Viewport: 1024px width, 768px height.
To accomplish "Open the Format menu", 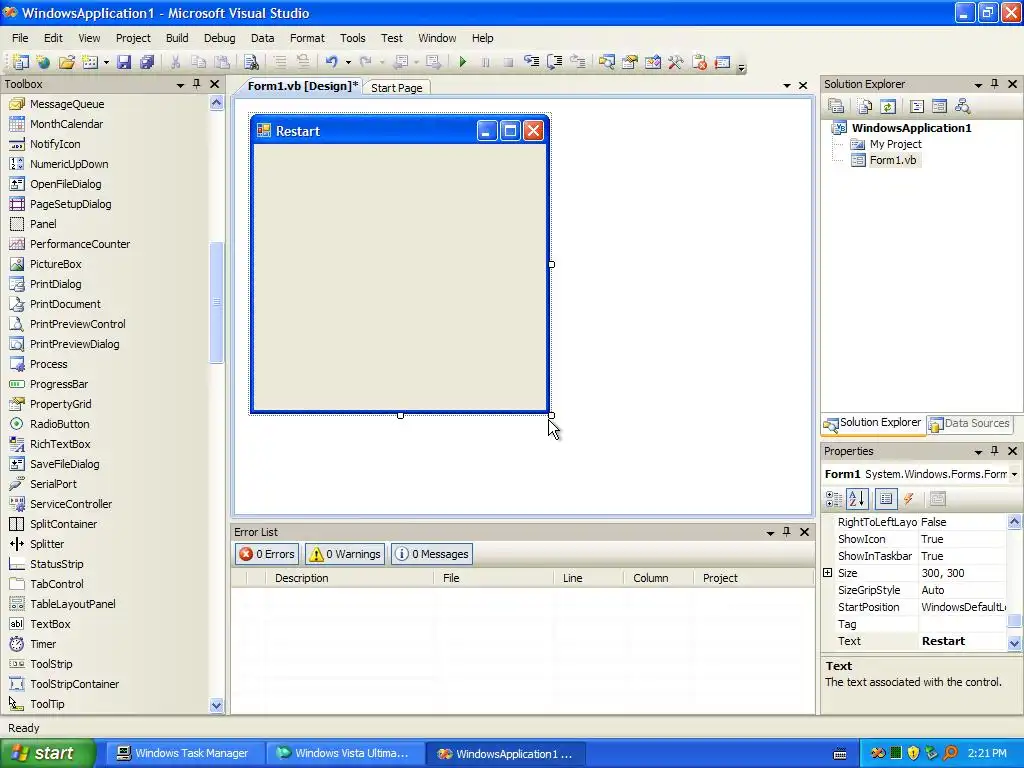I will coord(307,38).
